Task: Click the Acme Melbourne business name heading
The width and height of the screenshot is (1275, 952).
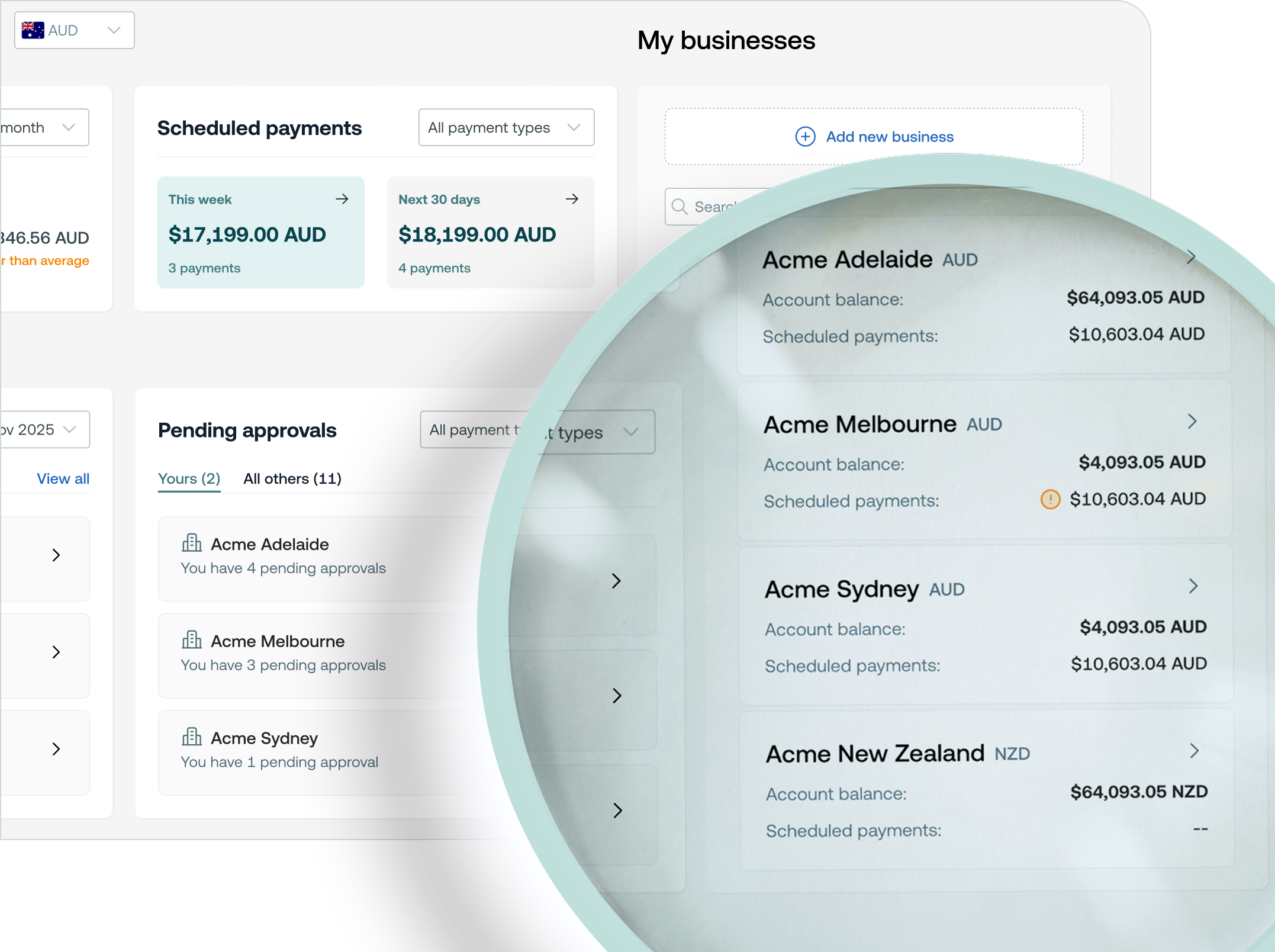Action: 860,424
